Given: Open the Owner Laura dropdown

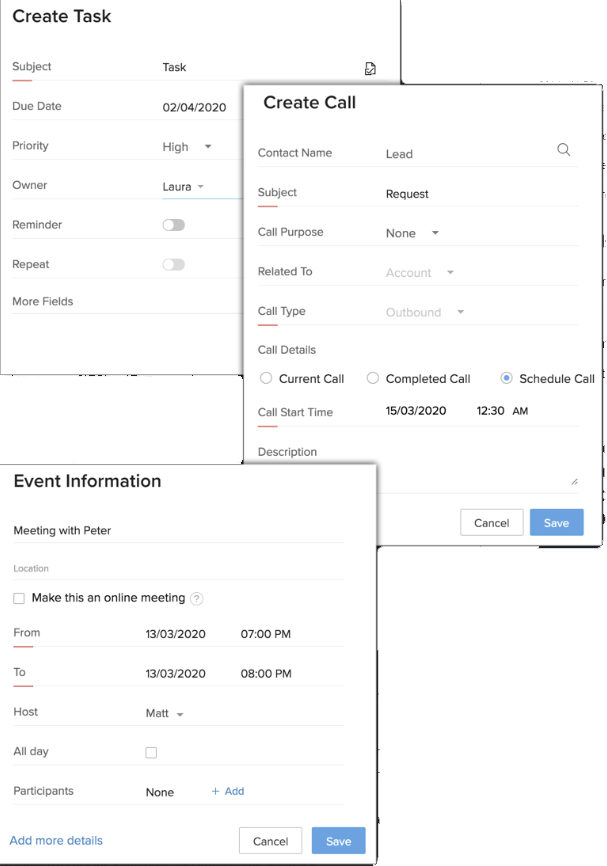Looking at the screenshot, I should 184,187.
